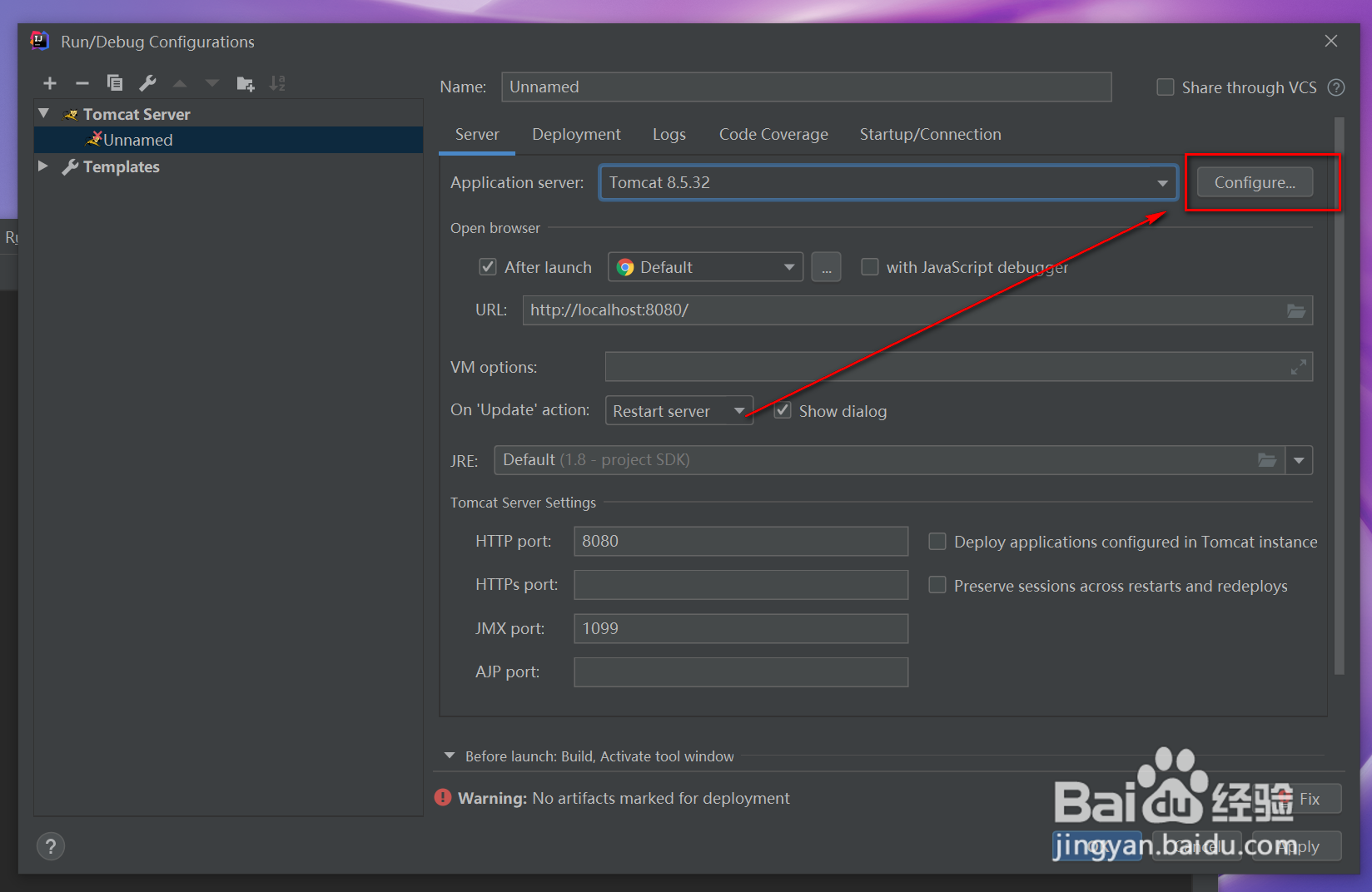Open browser list with ellipsis button
The height and width of the screenshot is (892, 1372).
click(x=826, y=267)
